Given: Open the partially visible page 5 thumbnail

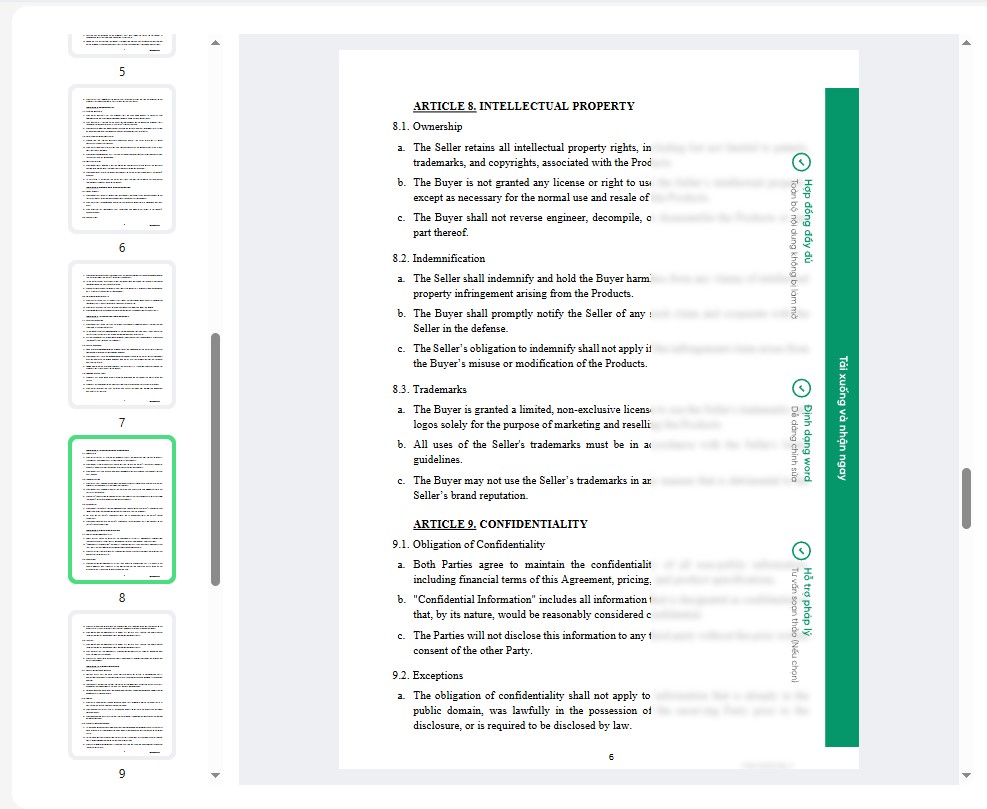Looking at the screenshot, I should pyautogui.click(x=122, y=44).
